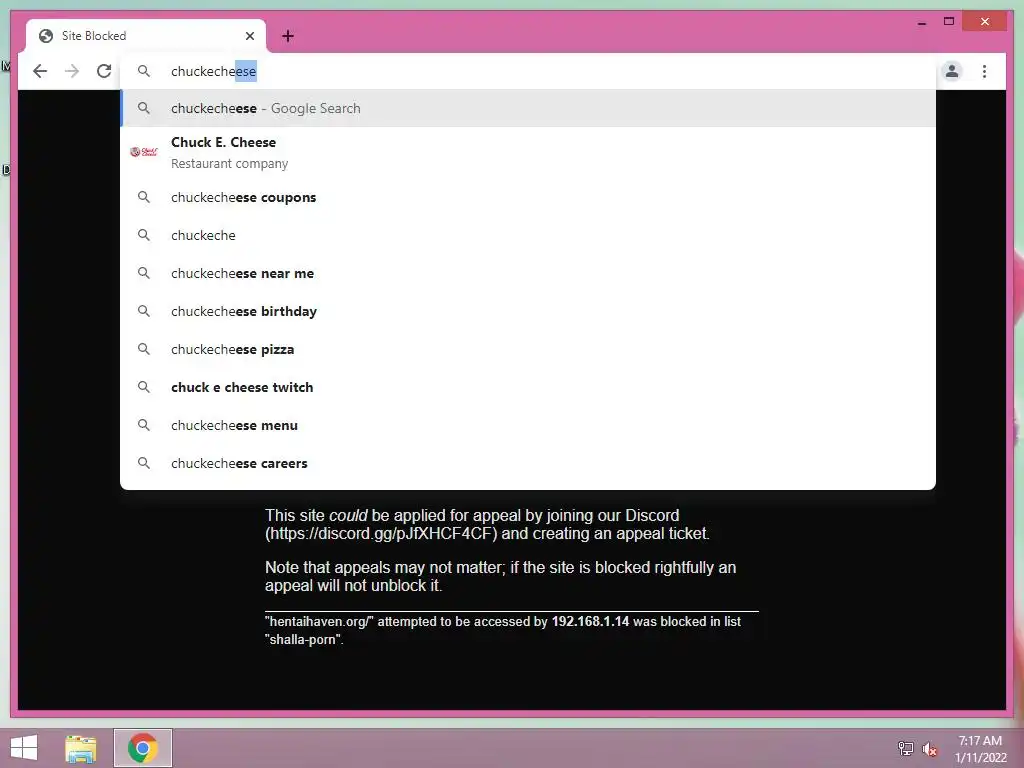
Task: Click the muted volume tray icon
Action: pos(930,748)
